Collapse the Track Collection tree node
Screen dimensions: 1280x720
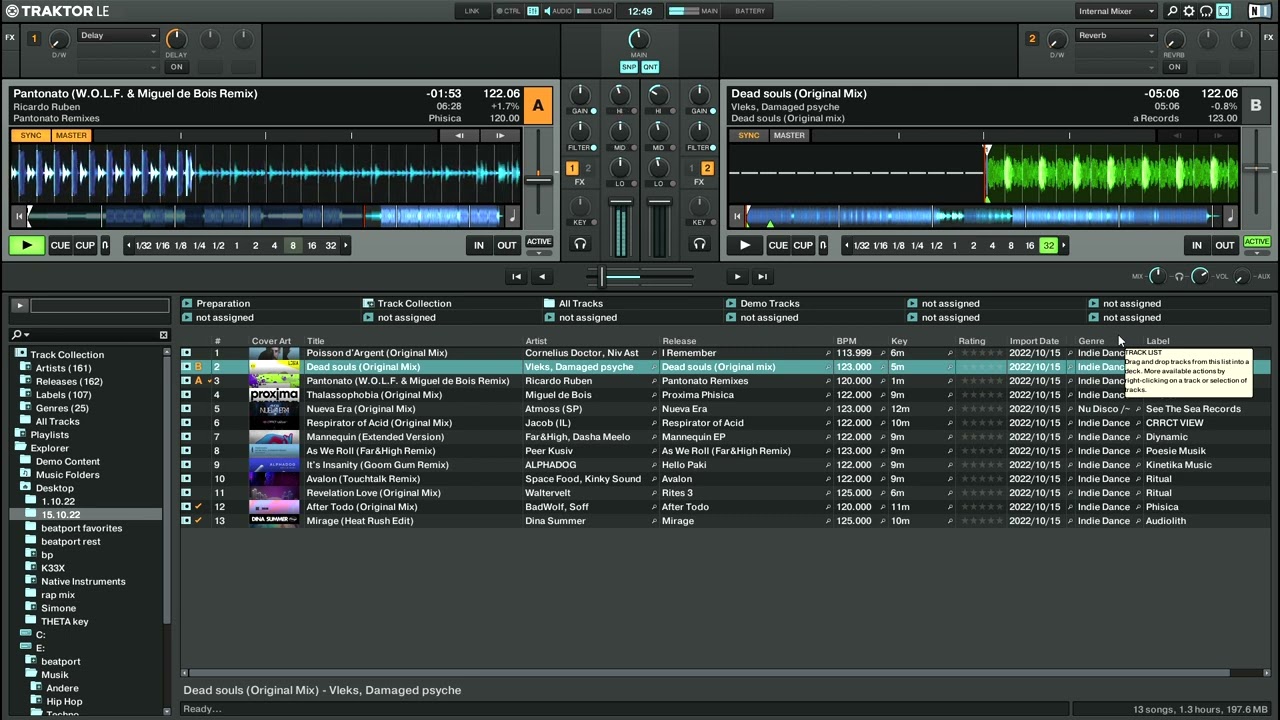(x=20, y=354)
